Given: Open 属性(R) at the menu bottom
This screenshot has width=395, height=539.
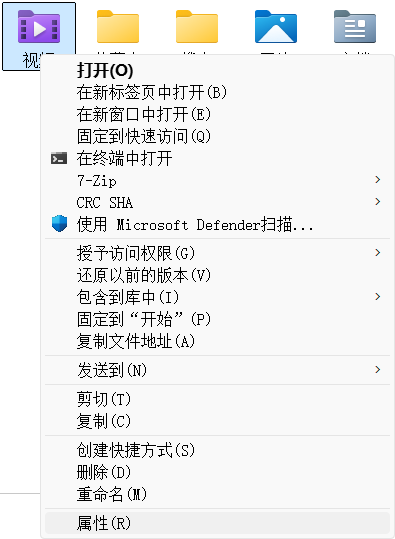Looking at the screenshot, I should click(x=217, y=523).
